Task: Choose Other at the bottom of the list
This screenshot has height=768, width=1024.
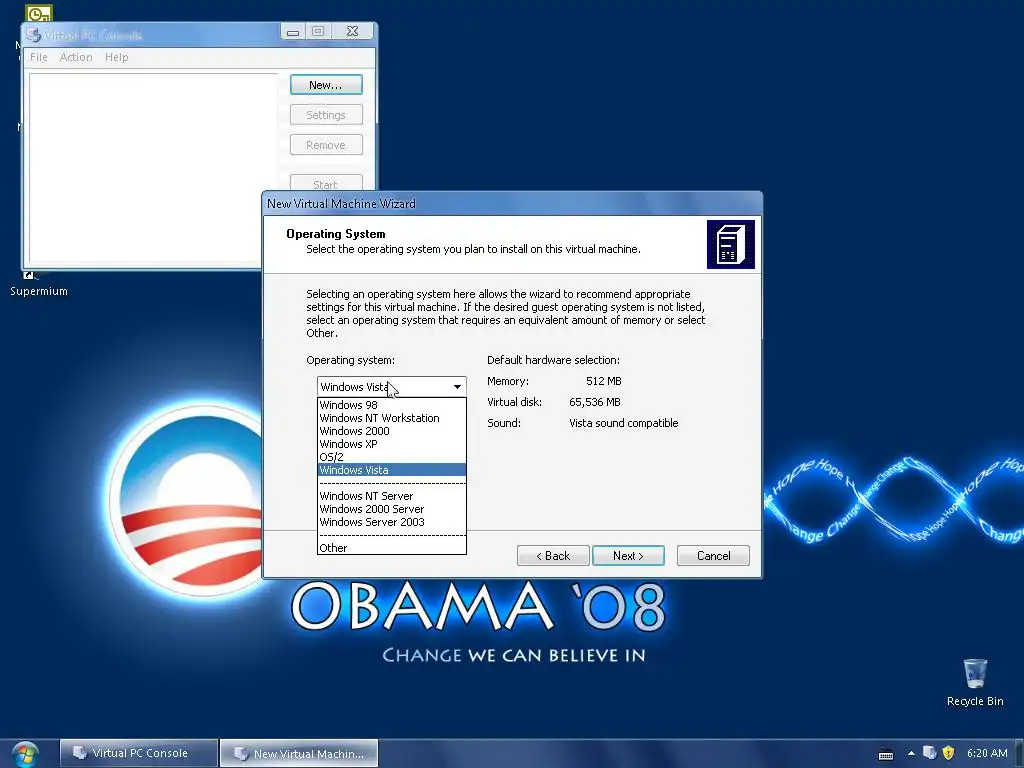Action: point(392,548)
